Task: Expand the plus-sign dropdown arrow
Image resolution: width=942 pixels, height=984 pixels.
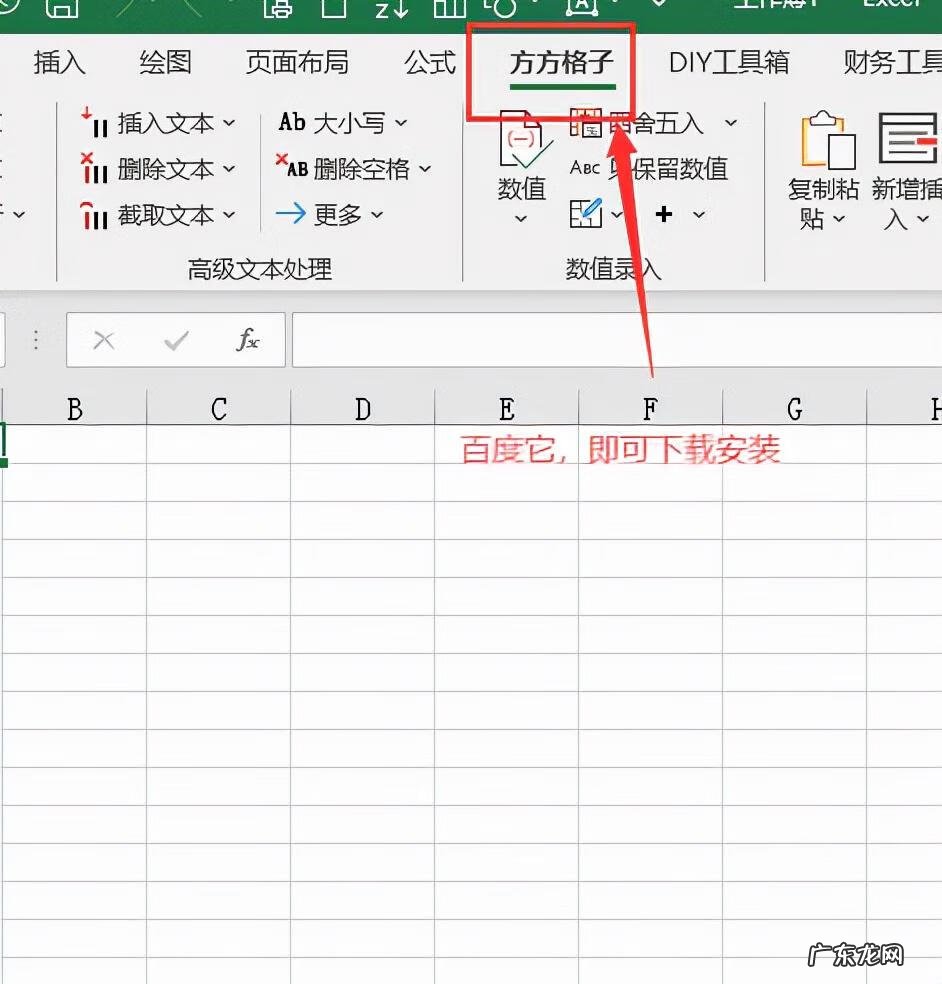Action: coord(699,215)
